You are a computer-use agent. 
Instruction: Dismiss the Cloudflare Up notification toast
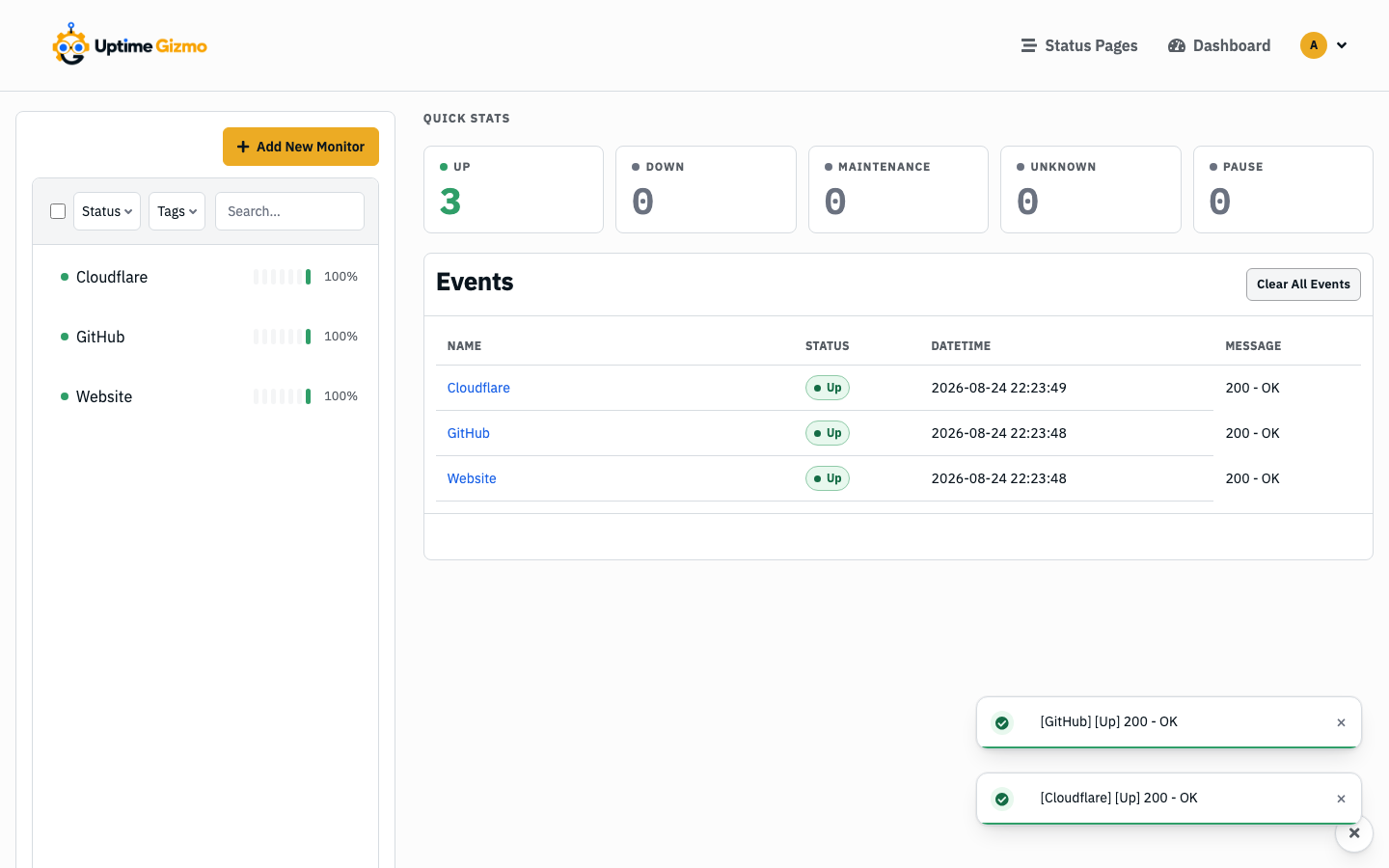[x=1341, y=799]
